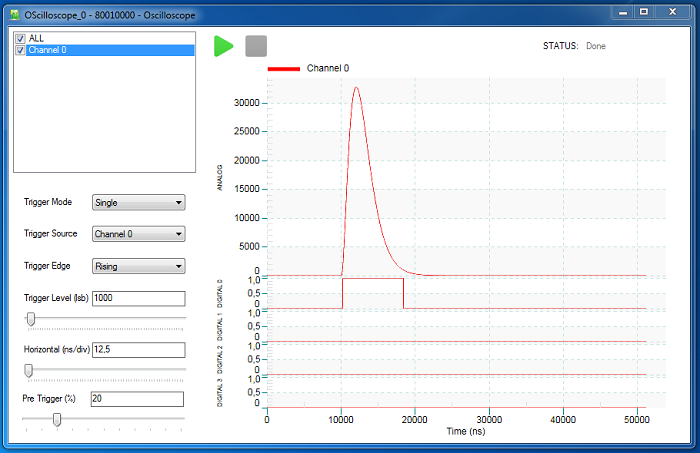Click the peak of the Channel 0 waveform
The height and width of the screenshot is (453, 700).
pyautogui.click(x=356, y=87)
